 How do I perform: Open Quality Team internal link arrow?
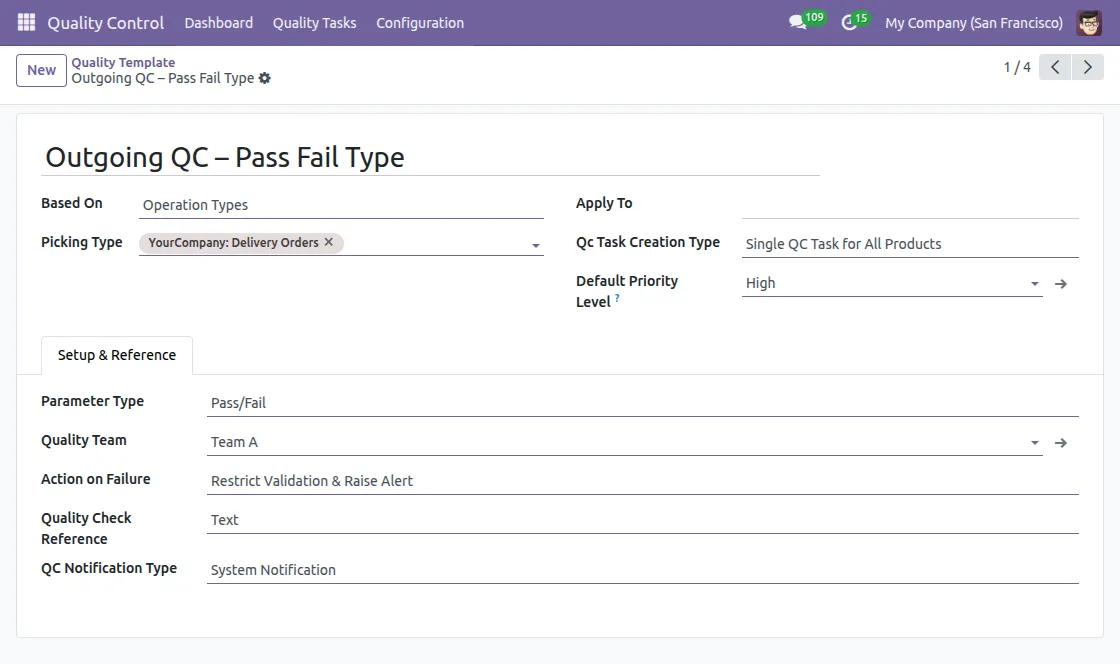1061,442
